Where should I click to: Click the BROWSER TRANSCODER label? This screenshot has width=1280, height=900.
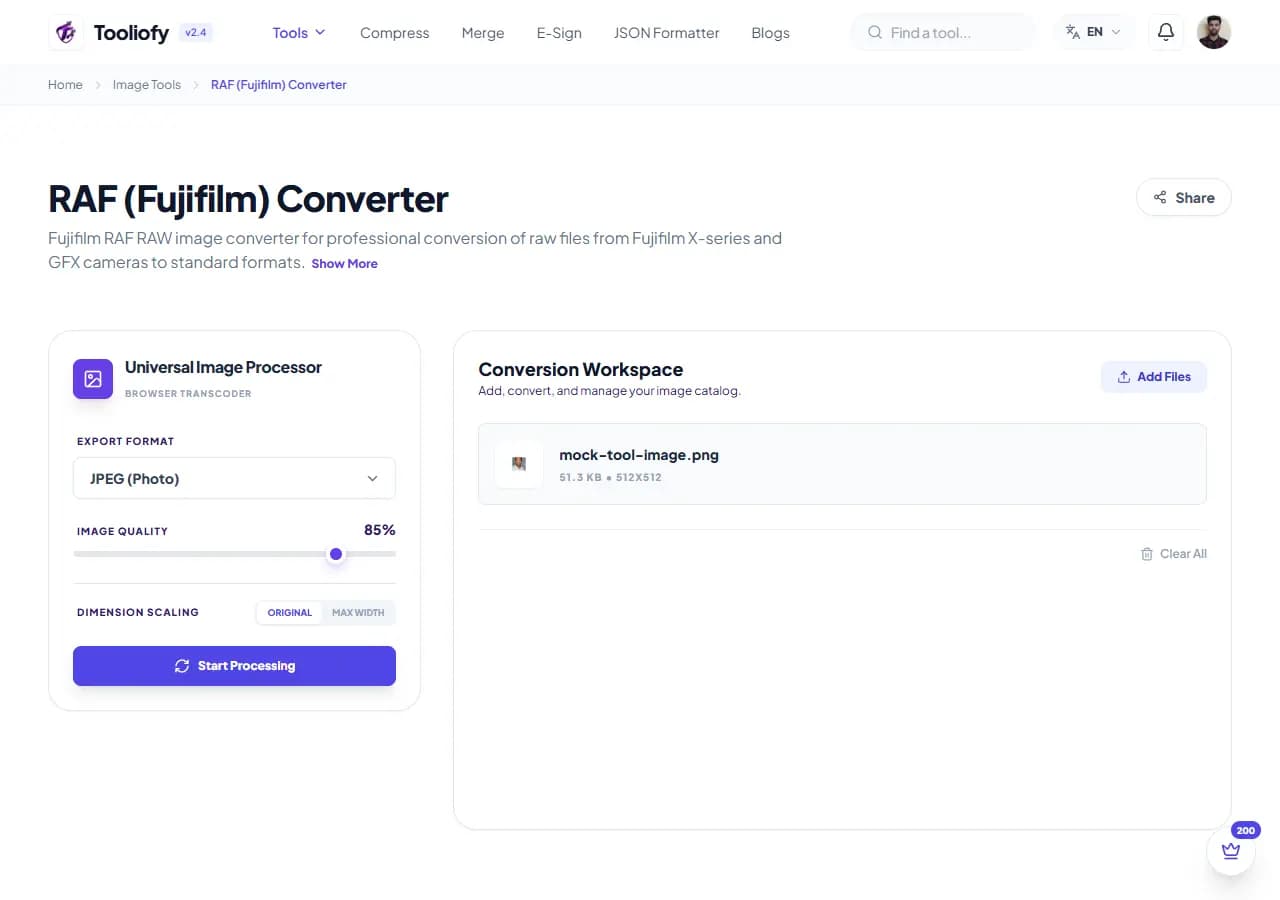(188, 394)
